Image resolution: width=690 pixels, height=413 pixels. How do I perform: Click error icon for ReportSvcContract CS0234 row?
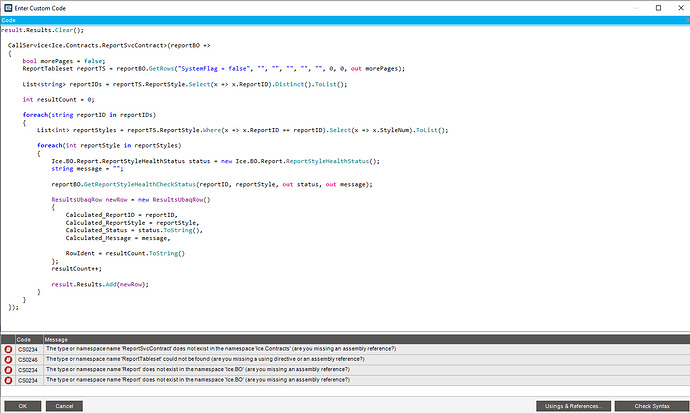[x=8, y=349]
